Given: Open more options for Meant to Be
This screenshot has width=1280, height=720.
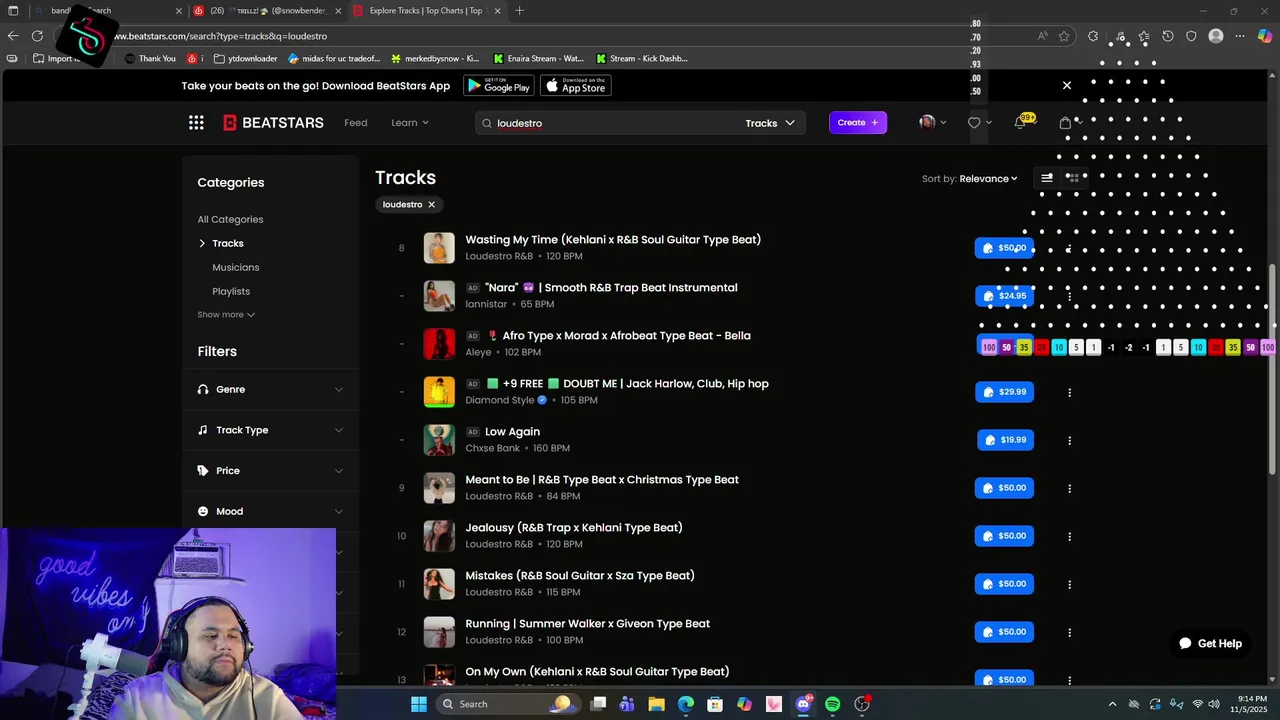Looking at the screenshot, I should [x=1069, y=488].
